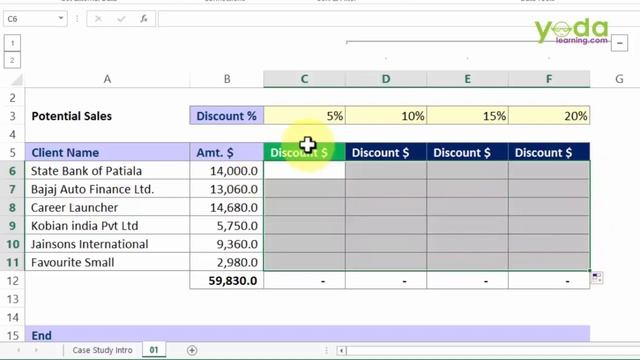640x360 pixels.
Task: Click the Select All corner triangle
Action: [16, 80]
